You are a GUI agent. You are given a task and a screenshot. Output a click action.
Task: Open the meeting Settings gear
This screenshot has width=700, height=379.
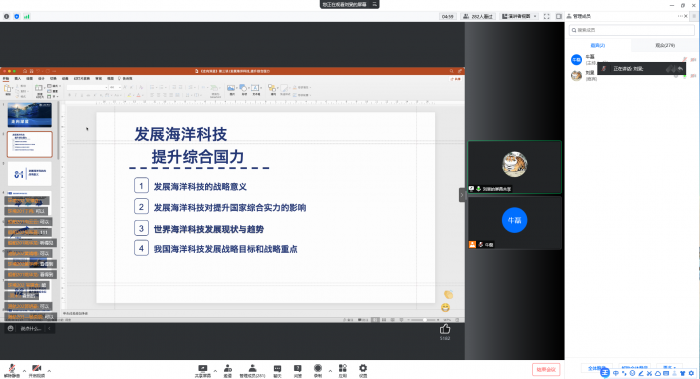(363, 371)
